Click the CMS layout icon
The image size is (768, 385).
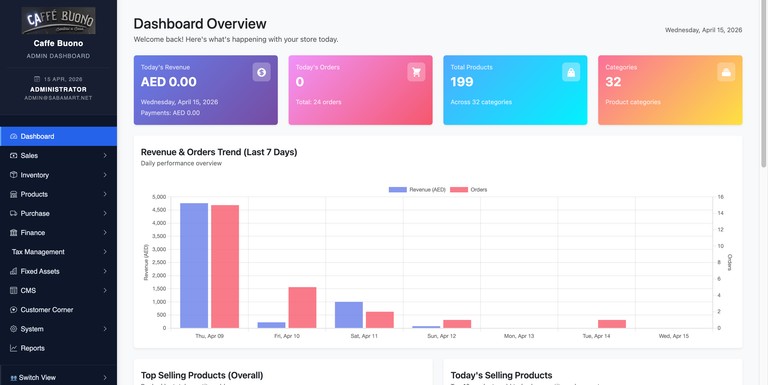point(13,290)
